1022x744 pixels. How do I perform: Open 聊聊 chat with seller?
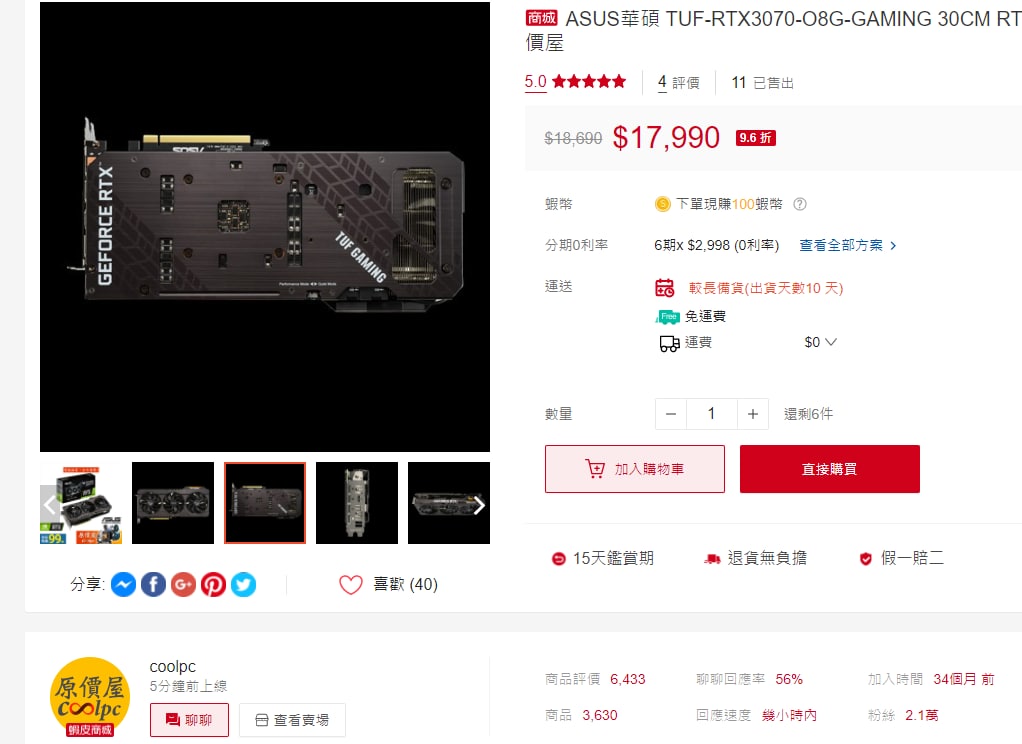(190, 720)
